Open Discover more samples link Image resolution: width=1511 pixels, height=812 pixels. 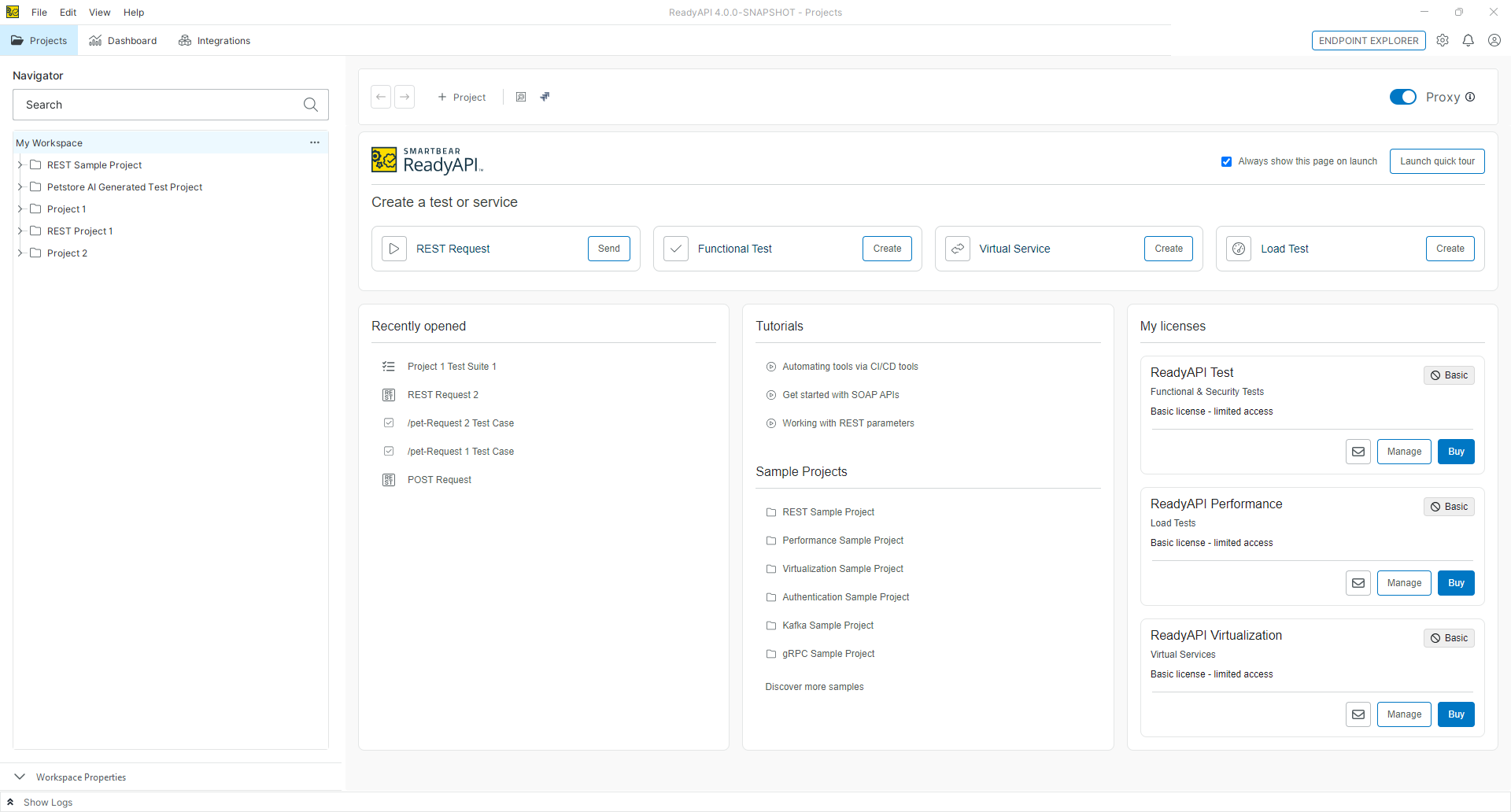pyautogui.click(x=815, y=687)
